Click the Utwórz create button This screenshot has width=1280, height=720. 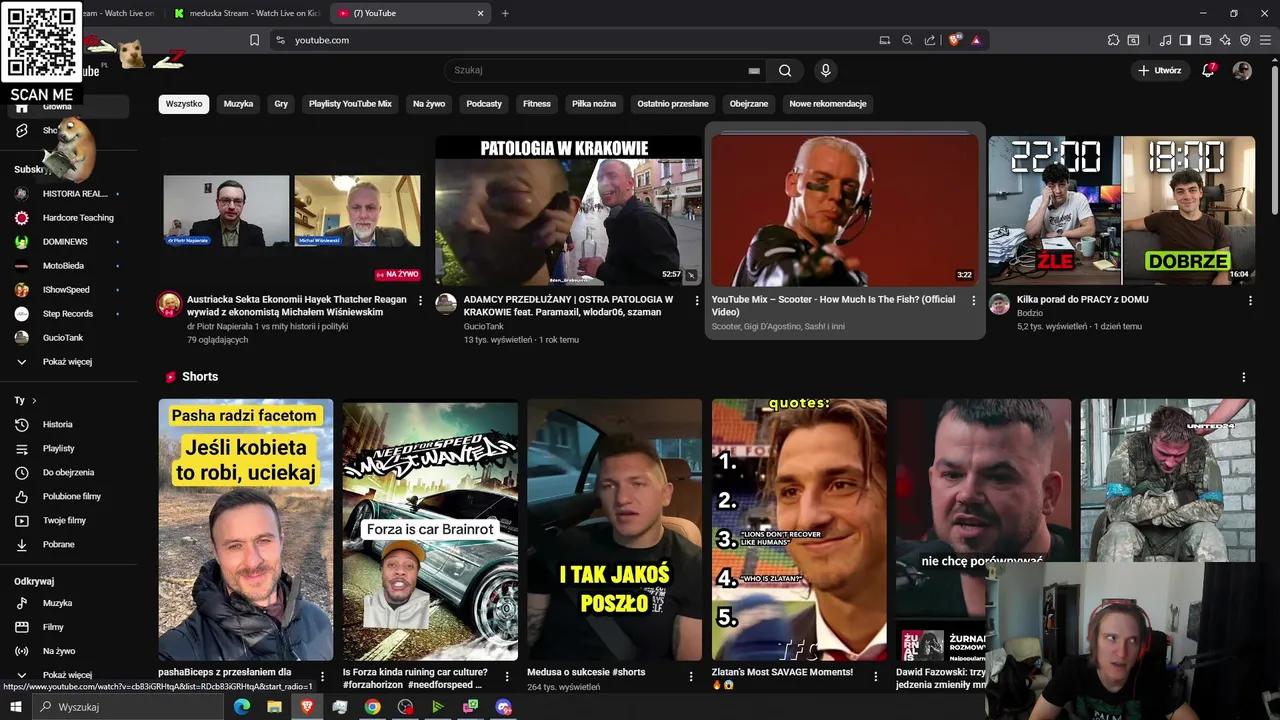pos(1160,70)
